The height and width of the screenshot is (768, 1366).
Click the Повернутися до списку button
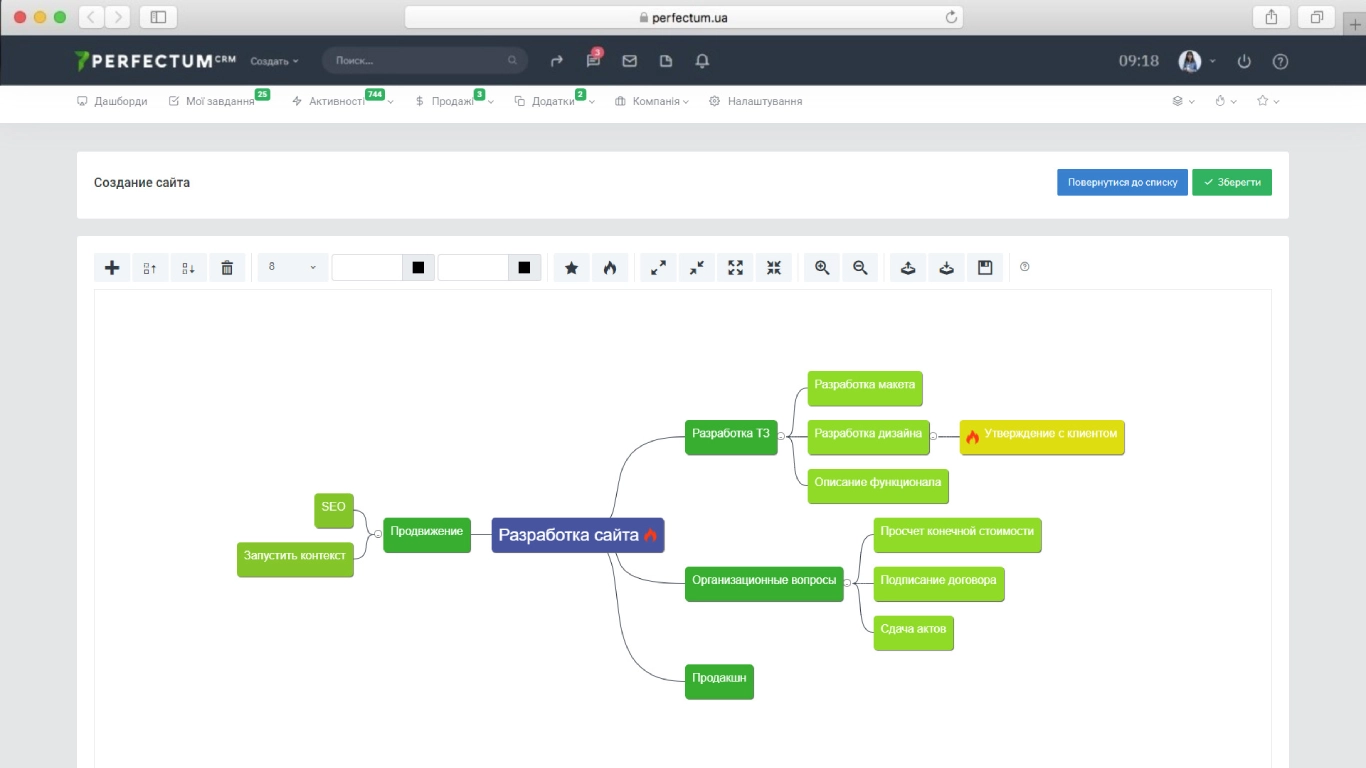1122,182
